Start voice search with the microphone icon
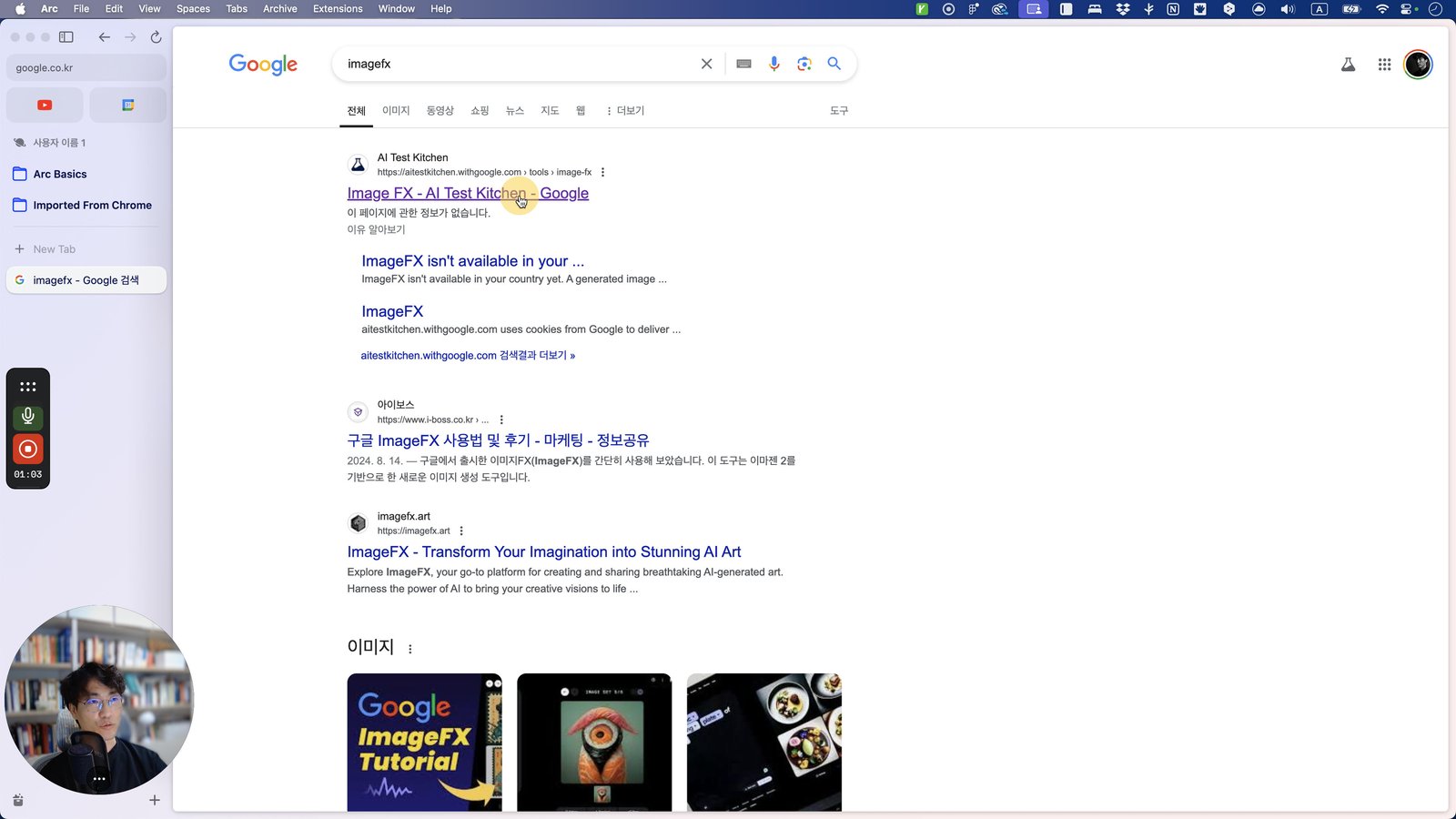 pyautogui.click(x=773, y=64)
